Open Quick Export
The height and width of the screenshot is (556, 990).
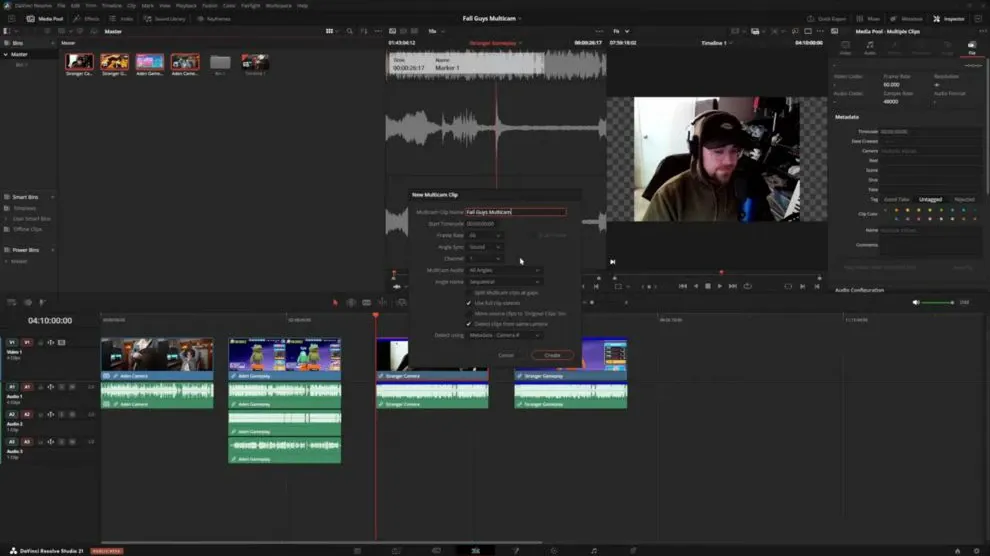826,19
